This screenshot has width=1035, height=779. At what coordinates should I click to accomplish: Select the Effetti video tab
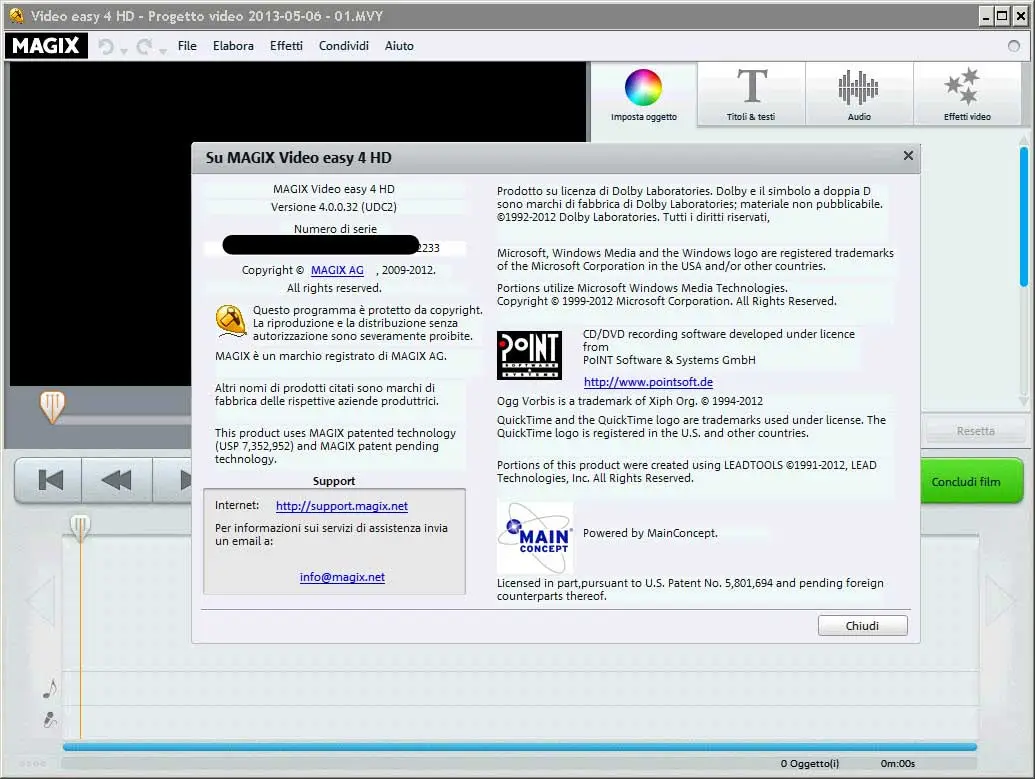point(967,94)
